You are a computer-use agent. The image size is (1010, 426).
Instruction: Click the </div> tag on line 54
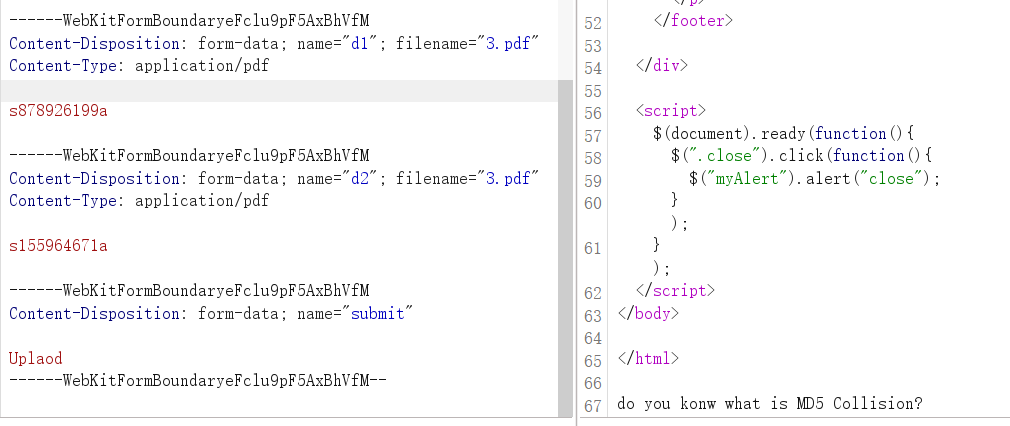(662, 65)
